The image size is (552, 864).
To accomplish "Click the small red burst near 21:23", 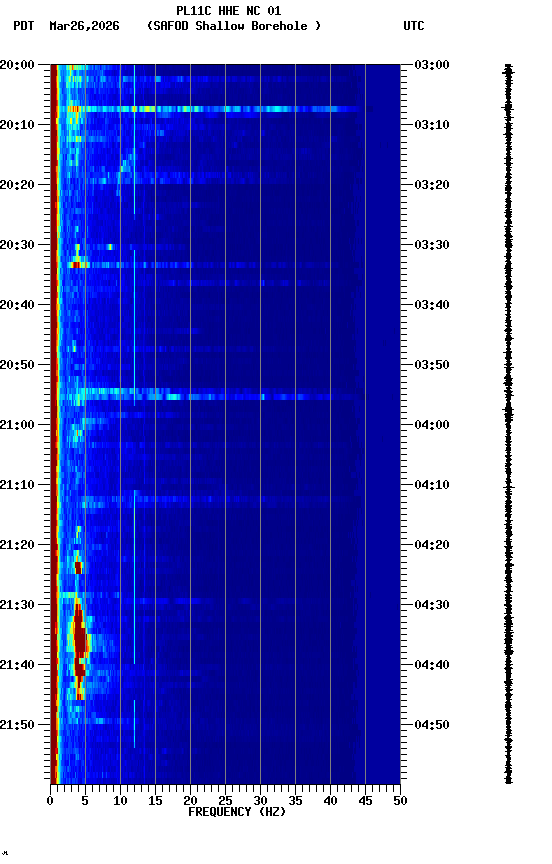I will [78, 567].
